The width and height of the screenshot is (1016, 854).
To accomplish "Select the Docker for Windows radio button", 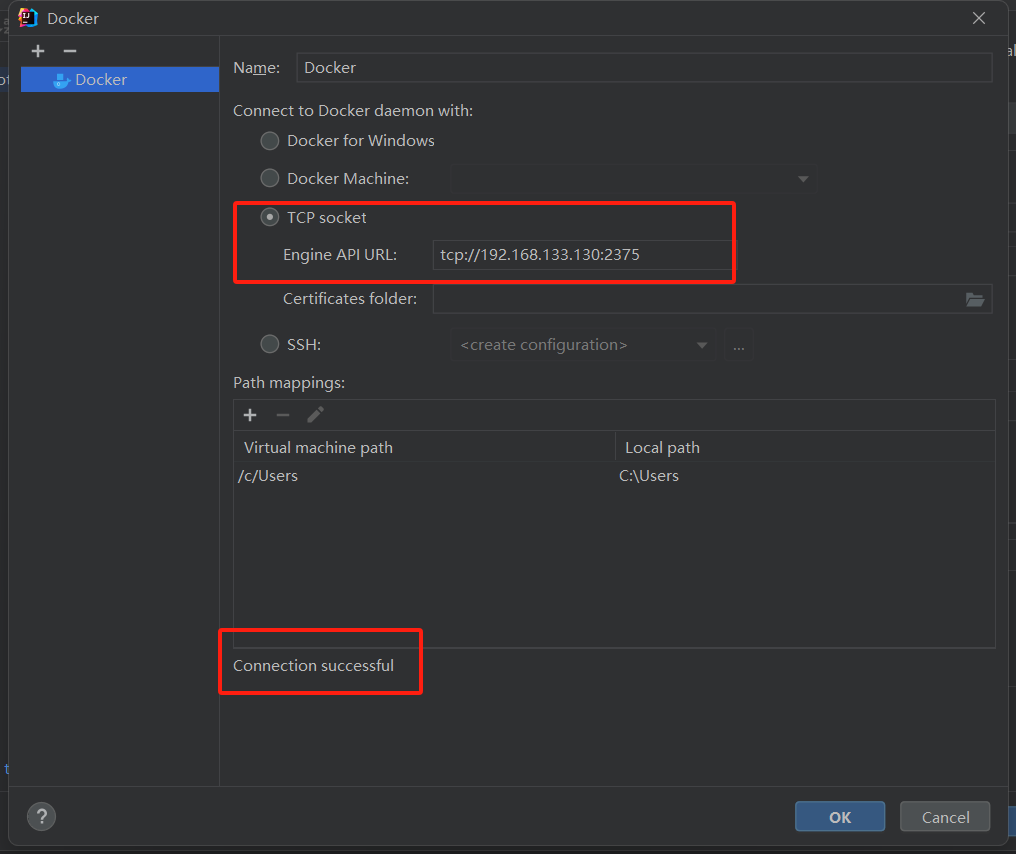I will [270, 141].
